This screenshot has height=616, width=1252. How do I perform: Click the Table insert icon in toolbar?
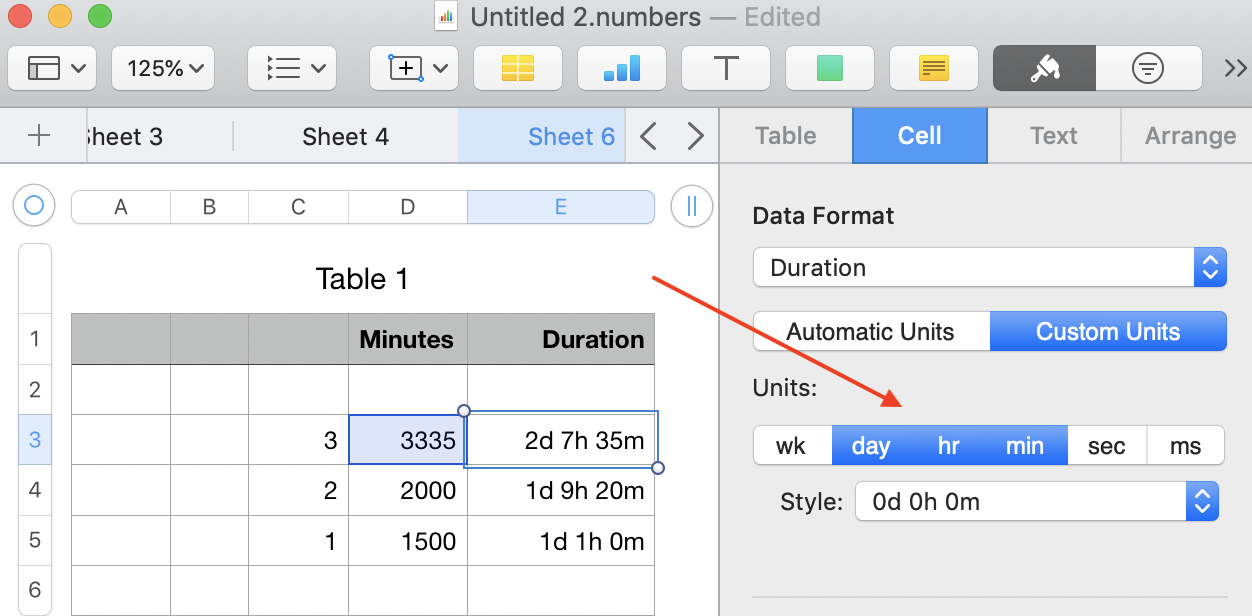pyautogui.click(x=517, y=68)
